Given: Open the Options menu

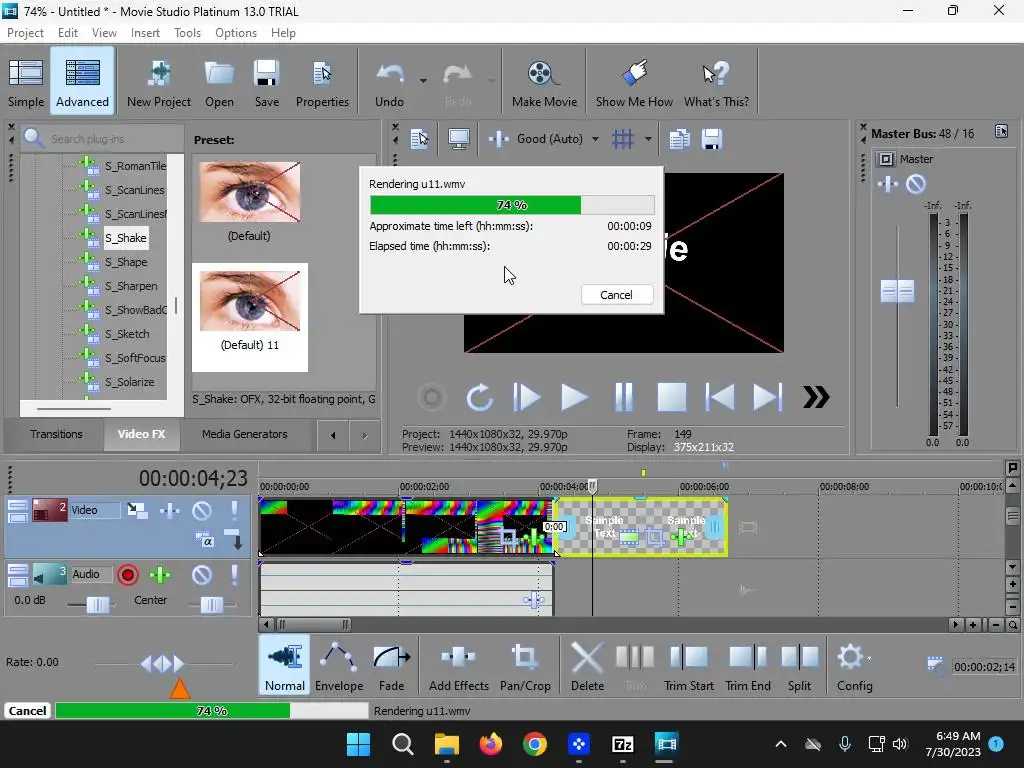Looking at the screenshot, I should coord(236,33).
